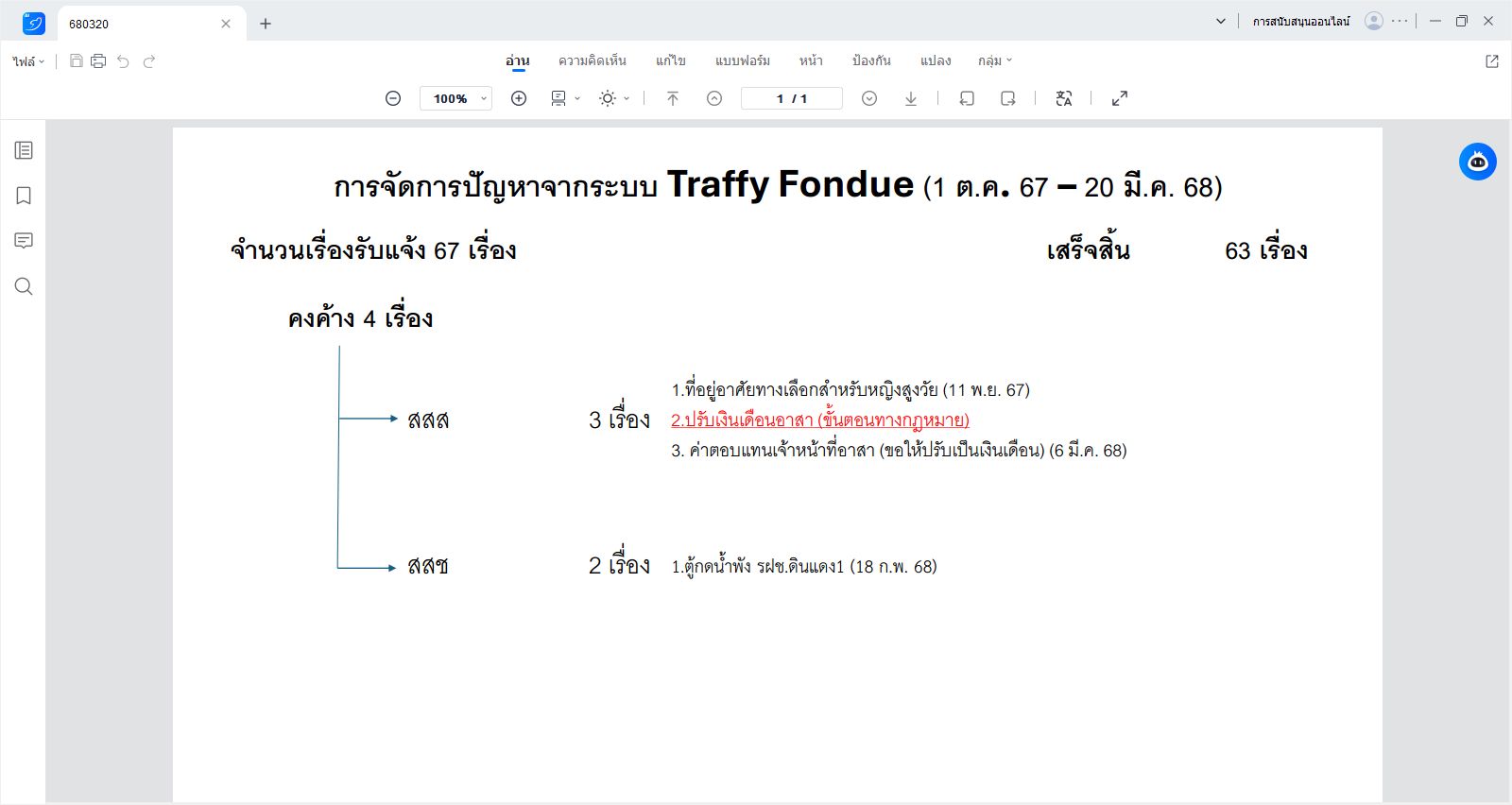Enter fullscreen mode
Viewport: 1512px width, 805px height.
[x=1120, y=98]
